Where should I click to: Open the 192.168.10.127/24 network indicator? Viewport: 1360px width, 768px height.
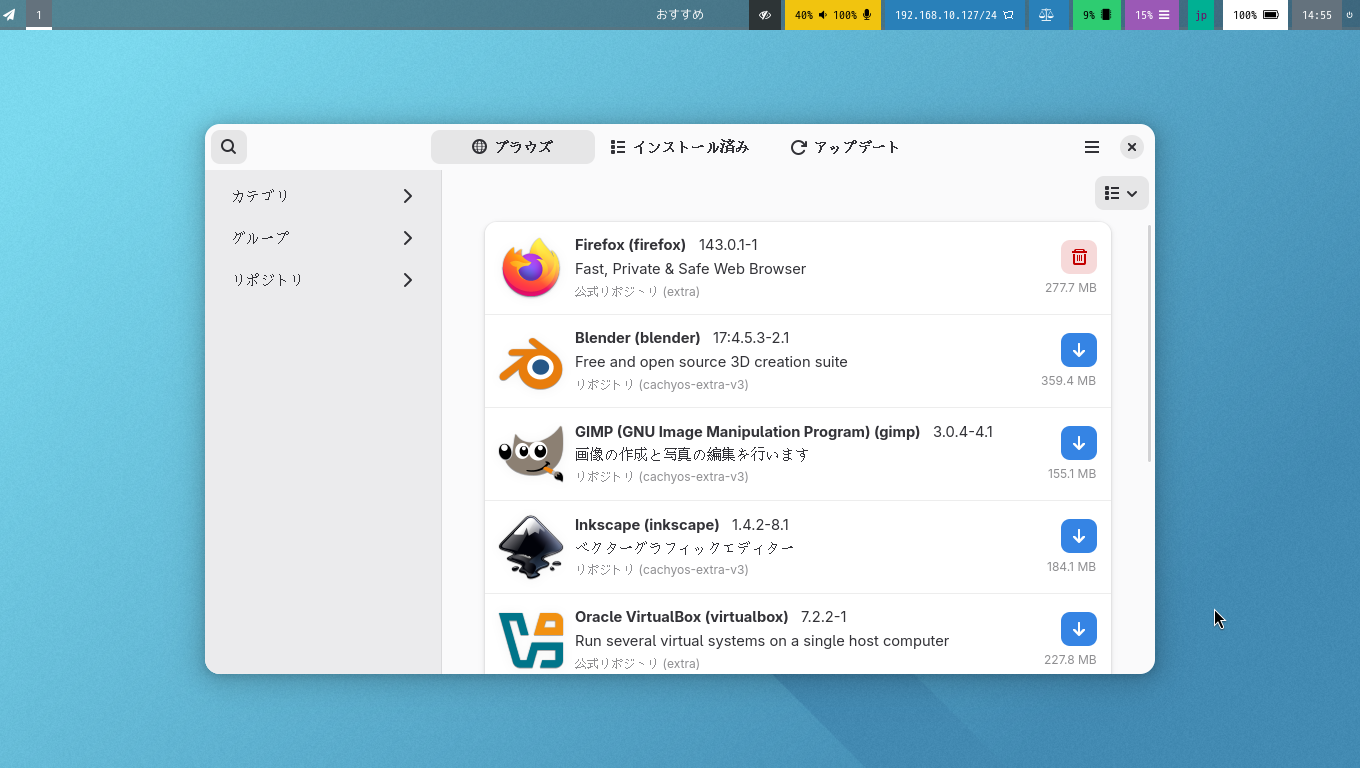(954, 15)
